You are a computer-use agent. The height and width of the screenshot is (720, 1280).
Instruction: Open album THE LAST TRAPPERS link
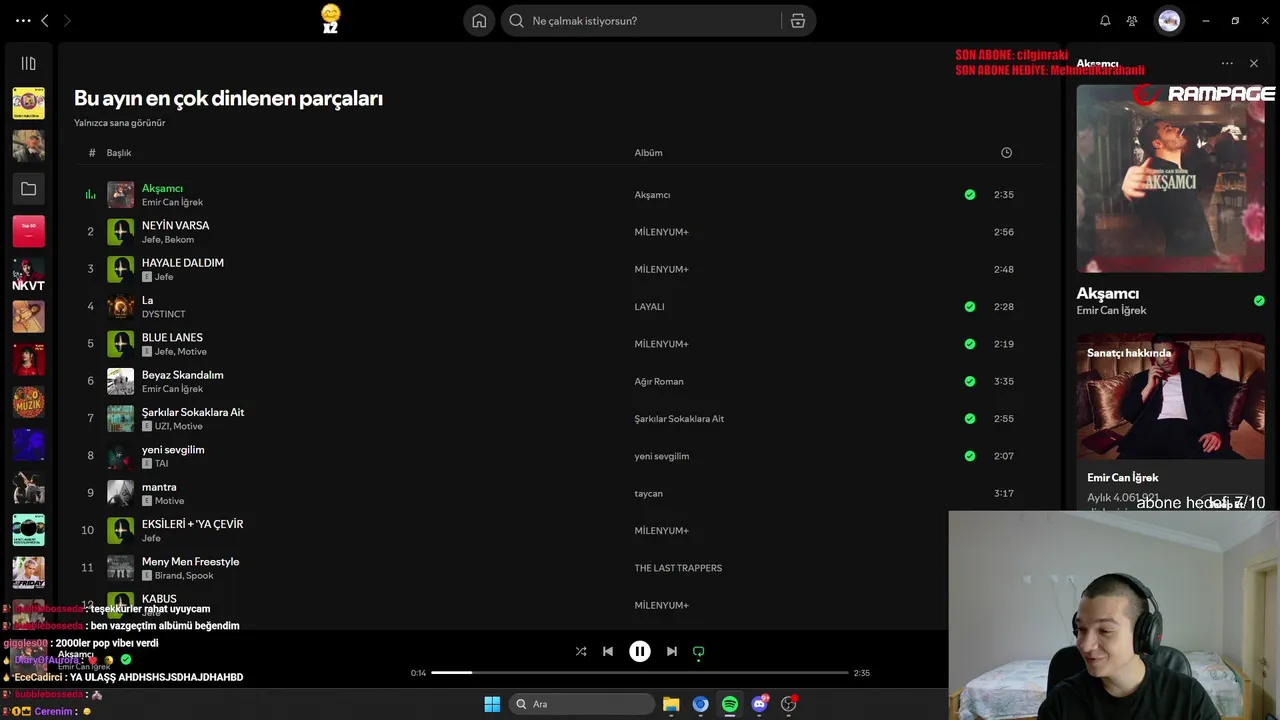[678, 568]
